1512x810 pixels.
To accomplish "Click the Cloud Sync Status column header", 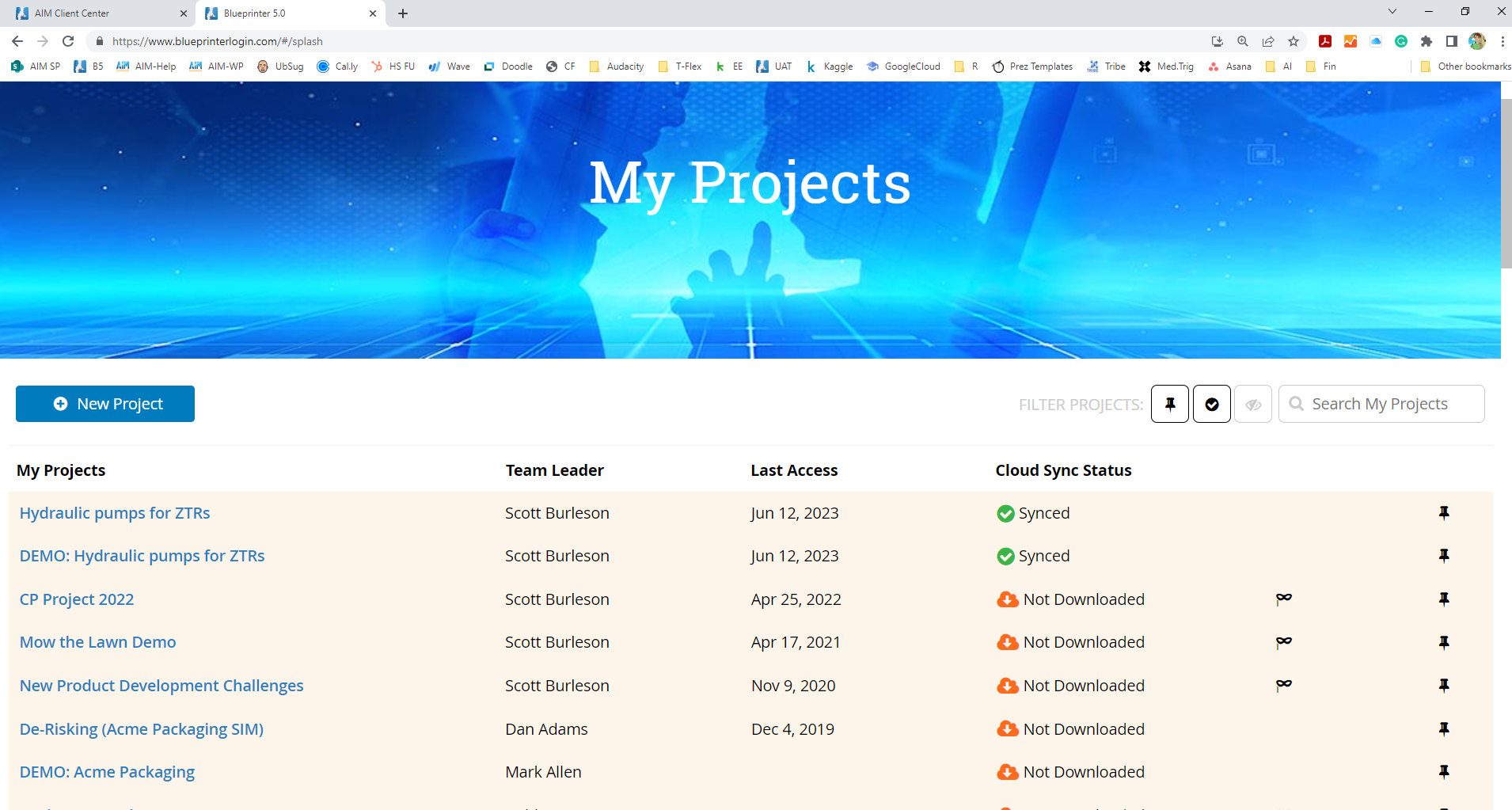I will [1063, 470].
